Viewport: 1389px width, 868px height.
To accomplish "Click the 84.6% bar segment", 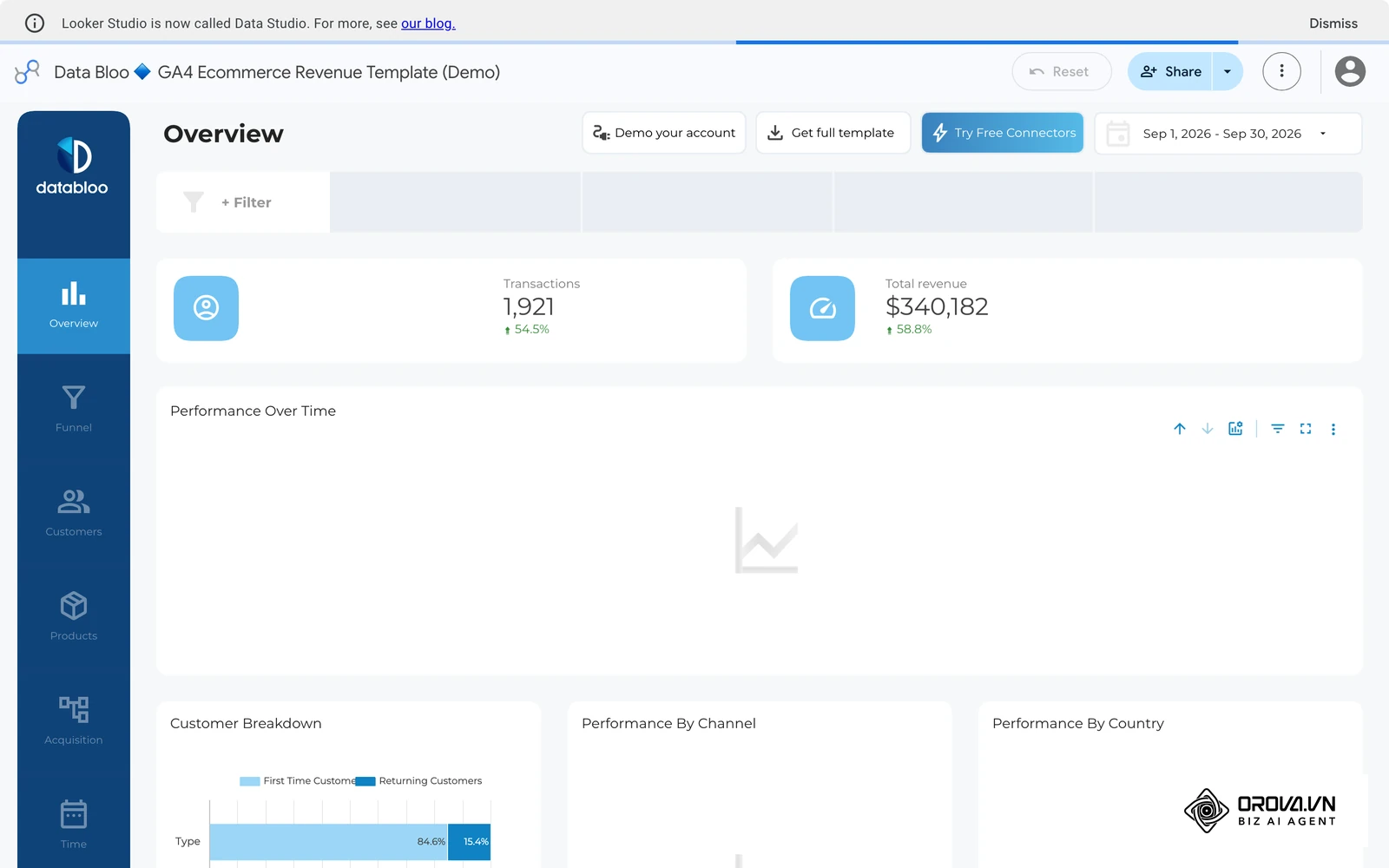I will pyautogui.click(x=329, y=842).
